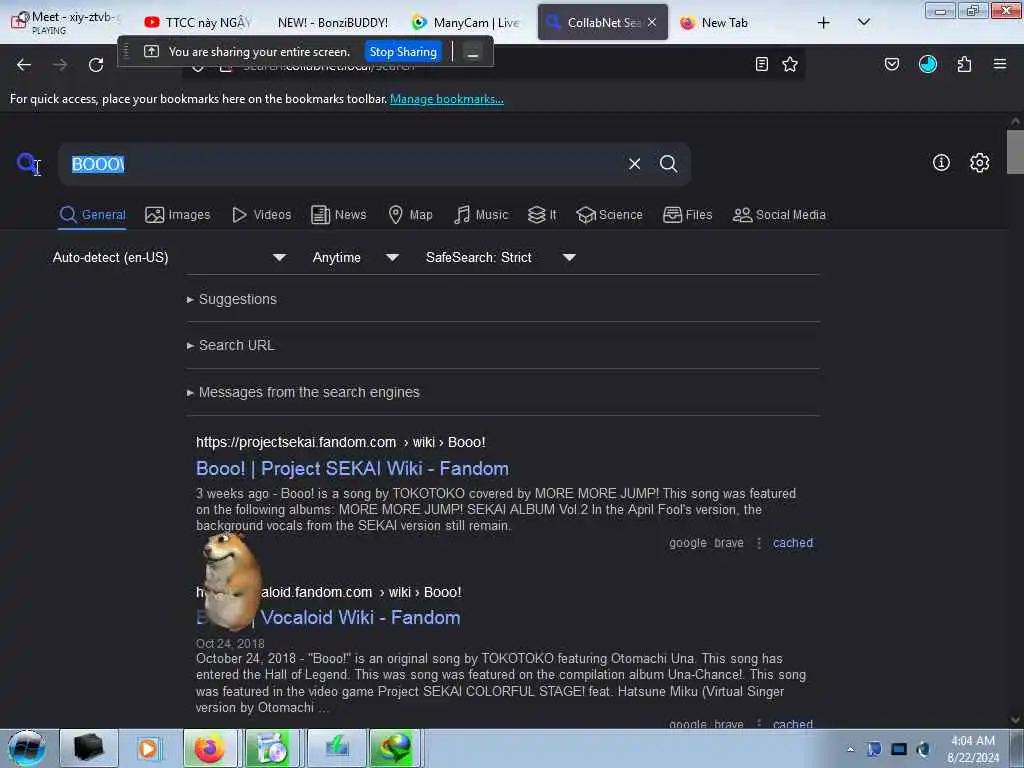Open the media player taskbar icon

(x=148, y=748)
